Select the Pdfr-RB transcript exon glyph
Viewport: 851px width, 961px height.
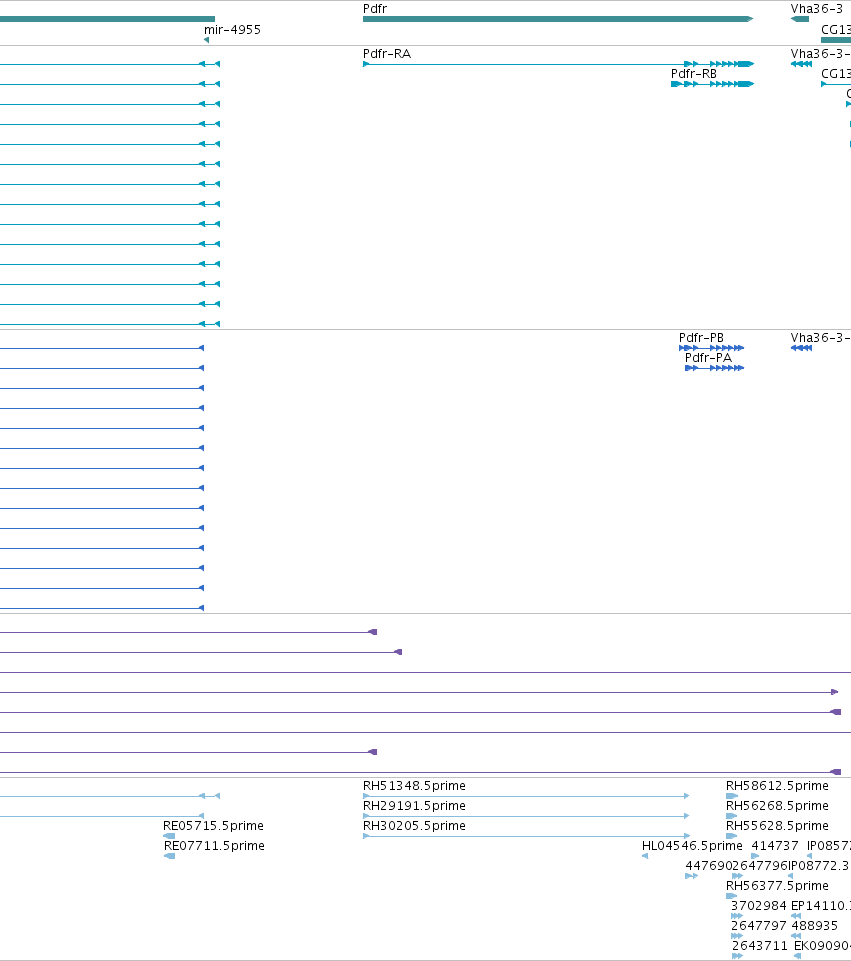pos(713,84)
